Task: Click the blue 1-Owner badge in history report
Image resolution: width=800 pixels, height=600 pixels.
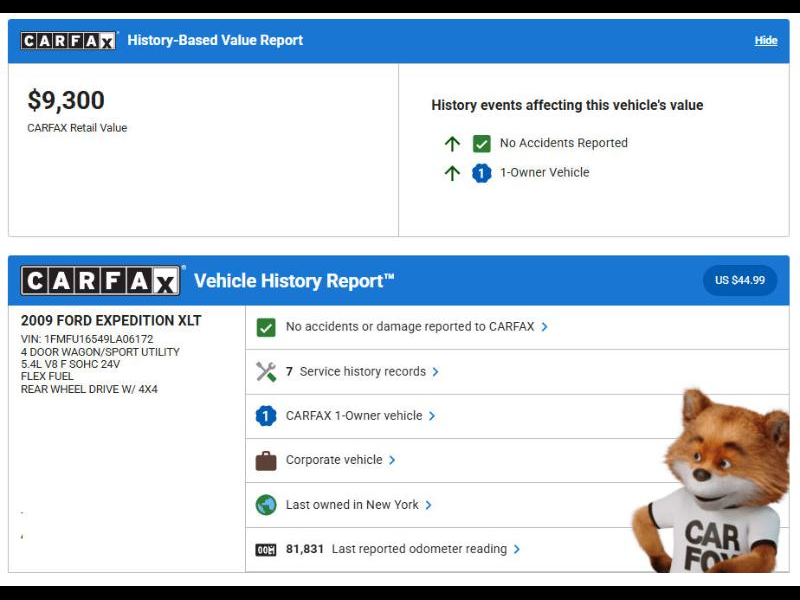Action: (x=266, y=416)
